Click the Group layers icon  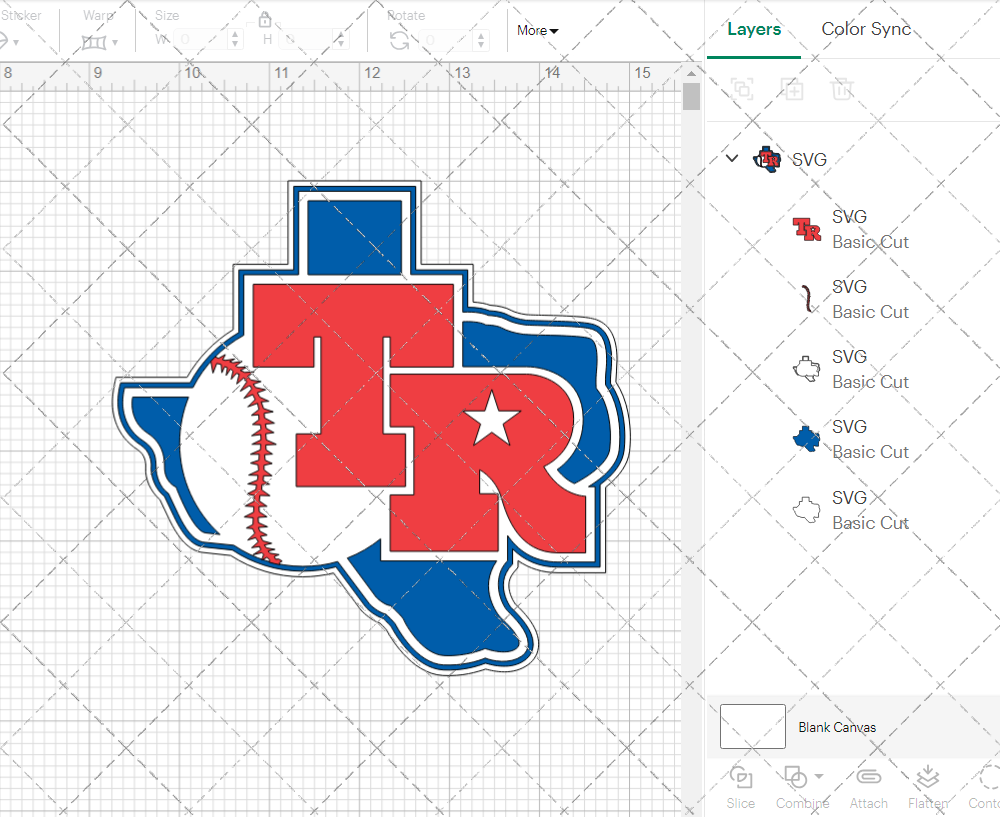[742, 89]
